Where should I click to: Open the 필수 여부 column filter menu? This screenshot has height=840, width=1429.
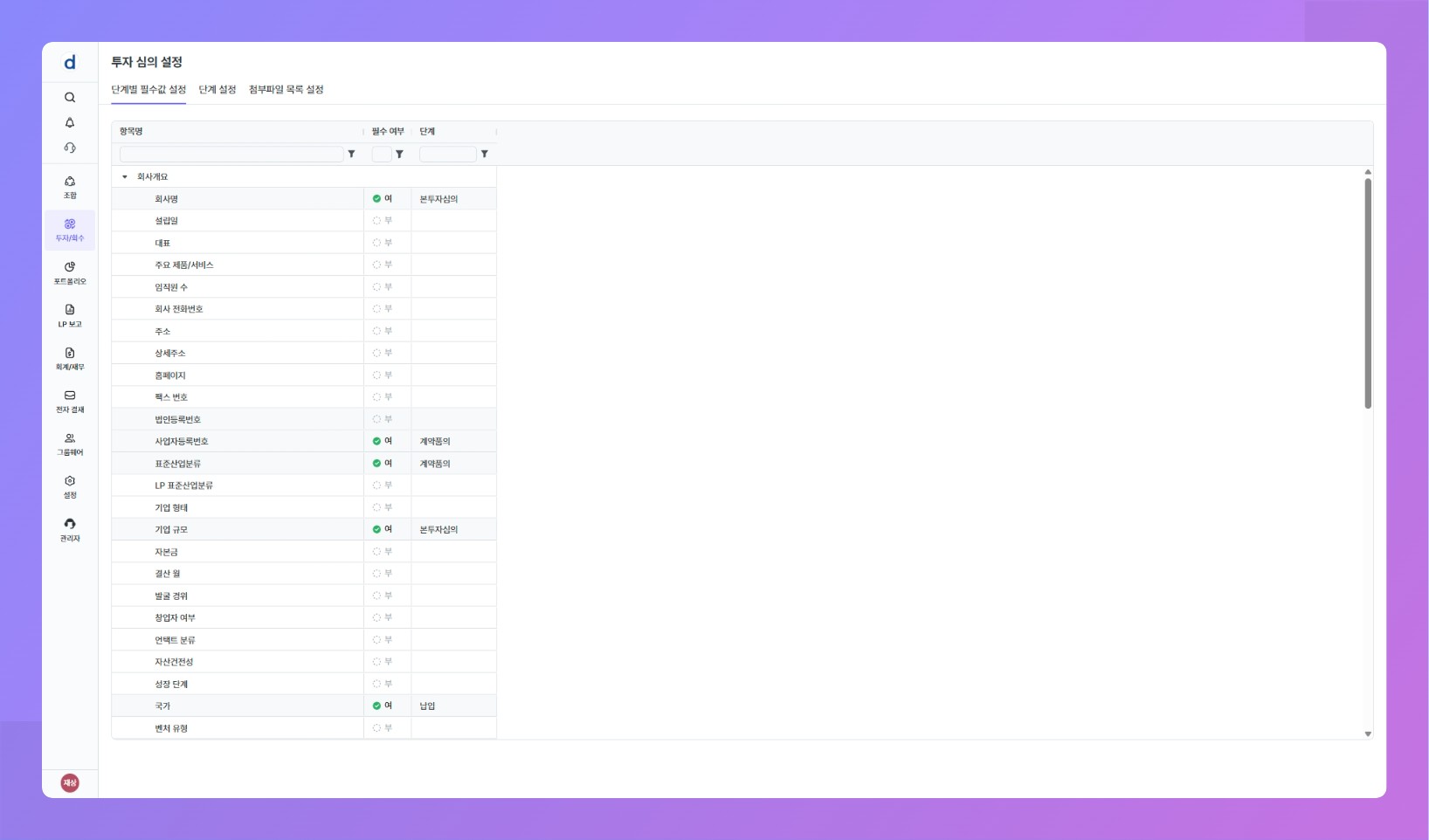(x=400, y=155)
